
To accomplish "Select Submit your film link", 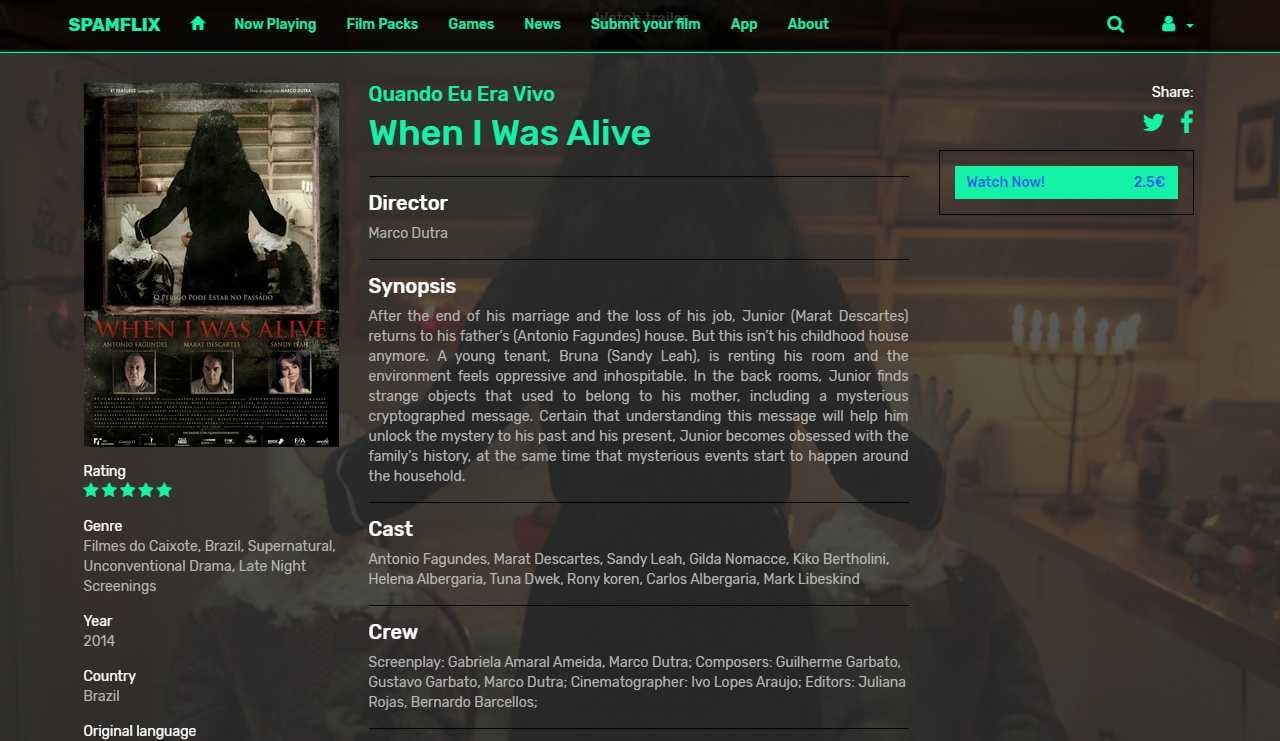I will tap(645, 24).
